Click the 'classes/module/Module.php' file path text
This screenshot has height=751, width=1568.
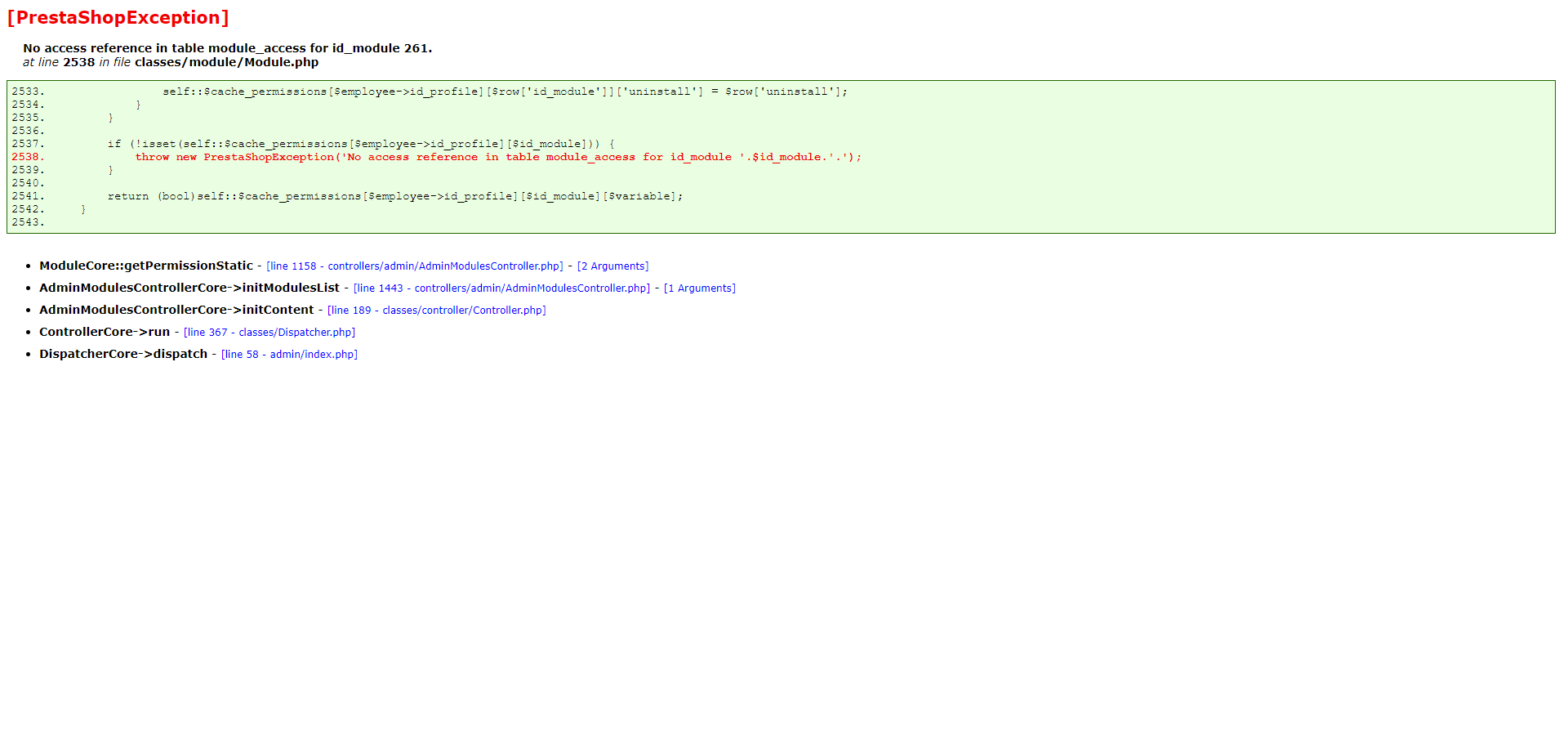tap(227, 62)
